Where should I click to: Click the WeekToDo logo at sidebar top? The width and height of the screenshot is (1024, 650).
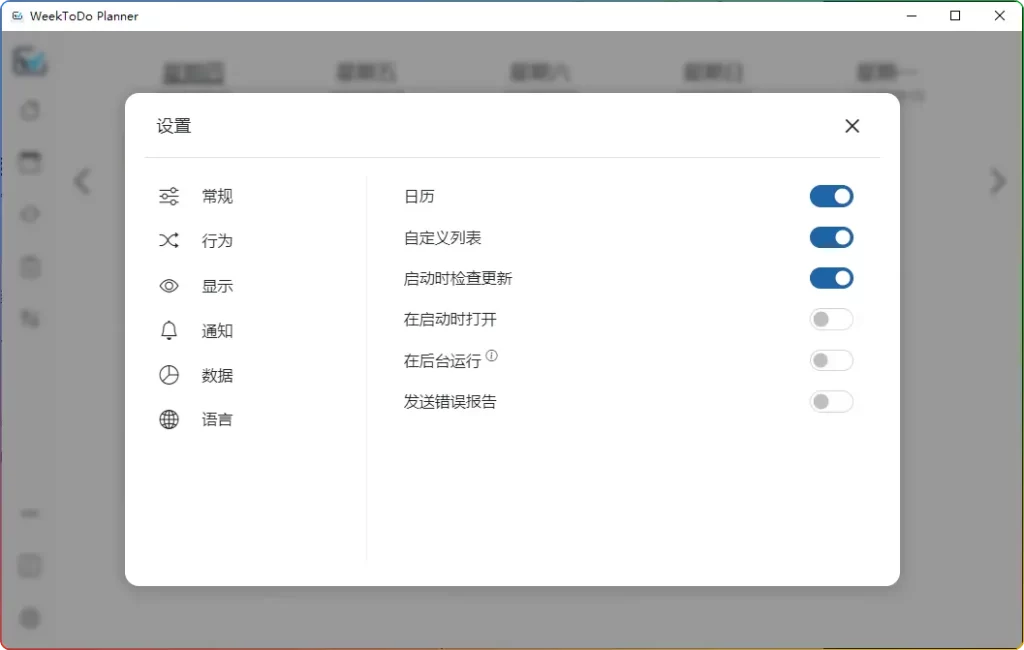pos(29,61)
